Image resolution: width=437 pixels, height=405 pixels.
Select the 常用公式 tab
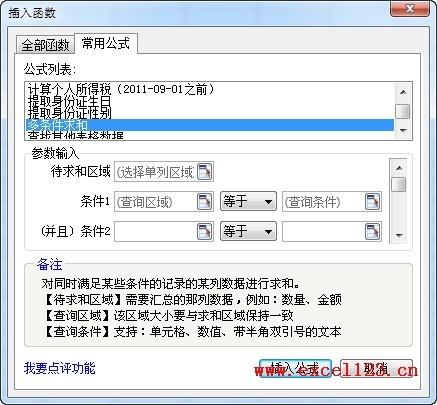click(x=106, y=43)
